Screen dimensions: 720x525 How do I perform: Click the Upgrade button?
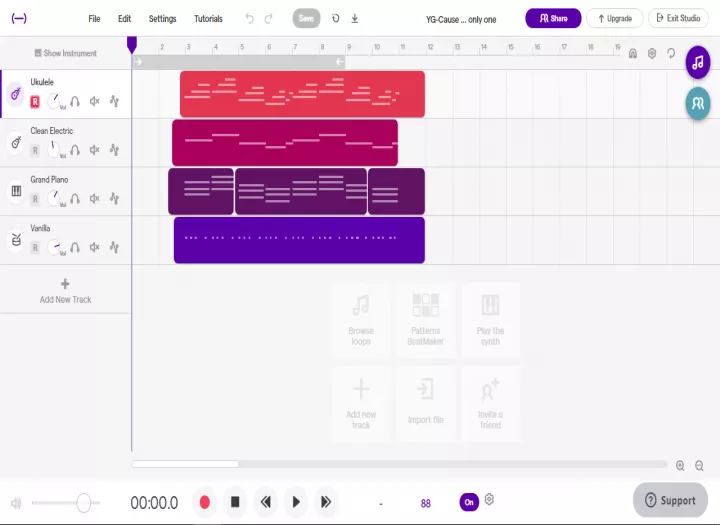pyautogui.click(x=615, y=18)
